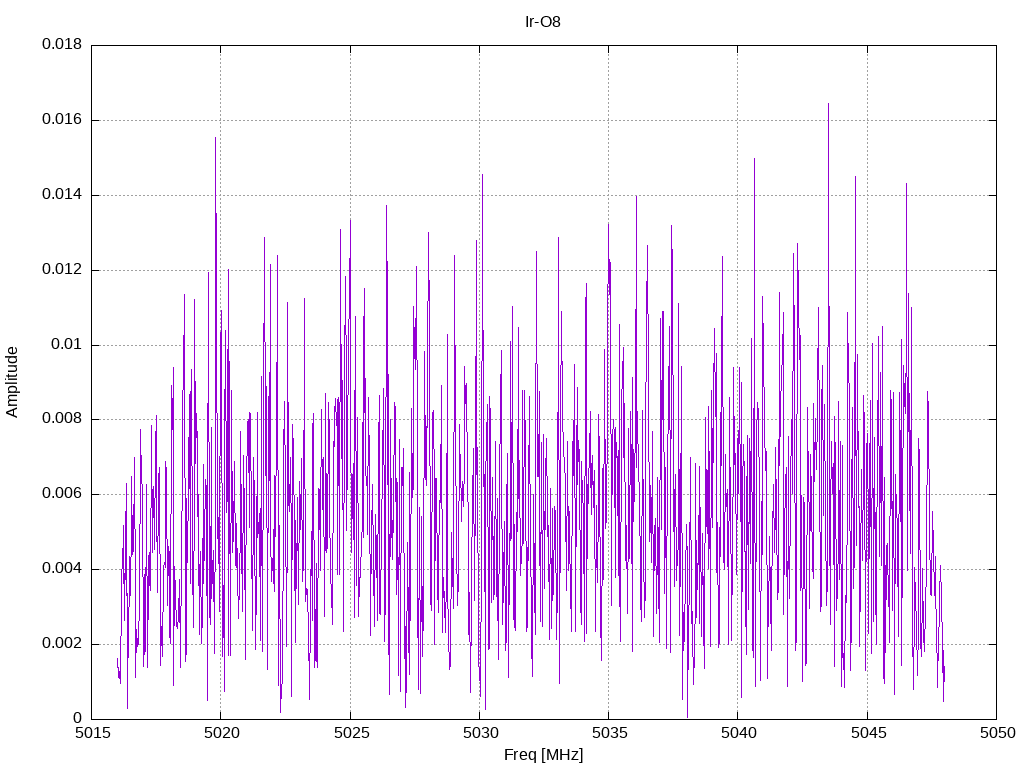Click x-axis tick label 5045
The image size is (1024, 768).
click(x=868, y=733)
